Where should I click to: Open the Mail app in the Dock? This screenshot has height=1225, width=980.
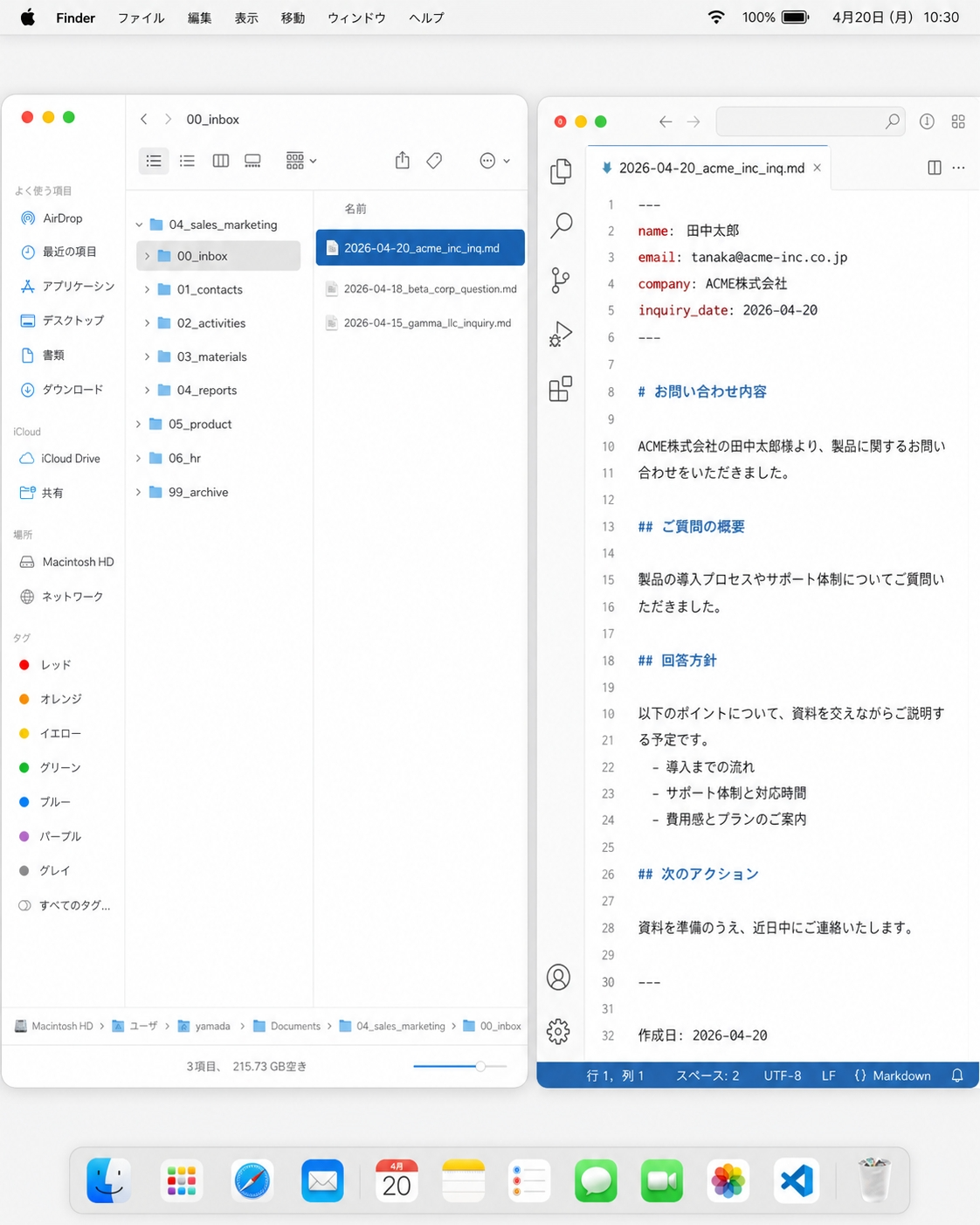[x=322, y=1180]
